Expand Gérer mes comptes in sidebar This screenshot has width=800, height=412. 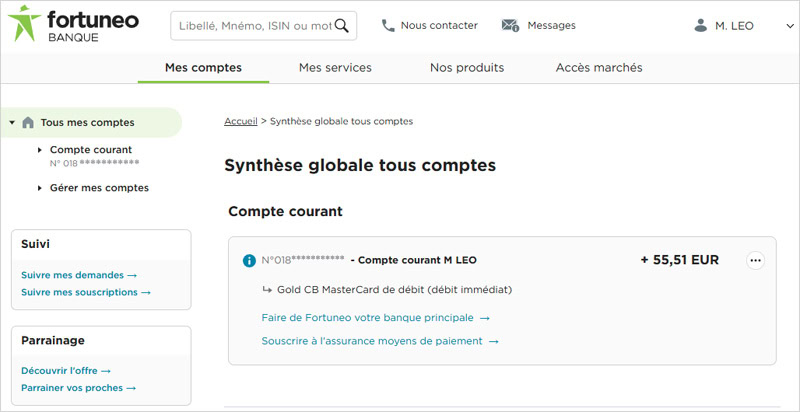(40, 188)
